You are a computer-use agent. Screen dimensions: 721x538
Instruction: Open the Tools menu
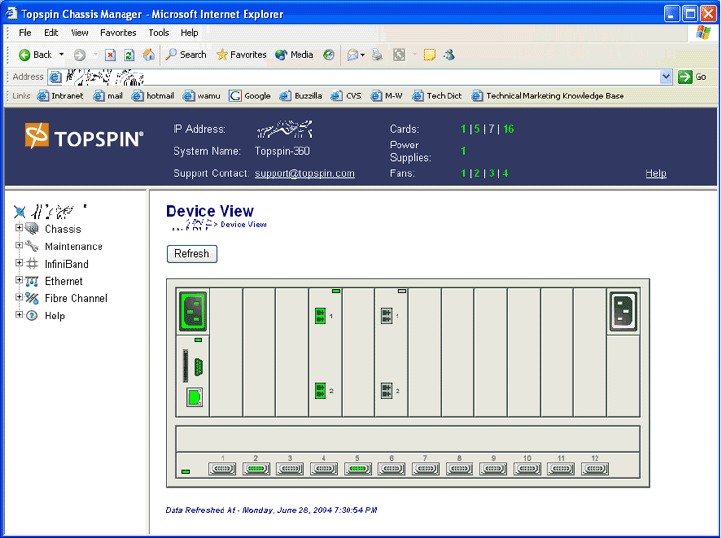pyautogui.click(x=158, y=33)
